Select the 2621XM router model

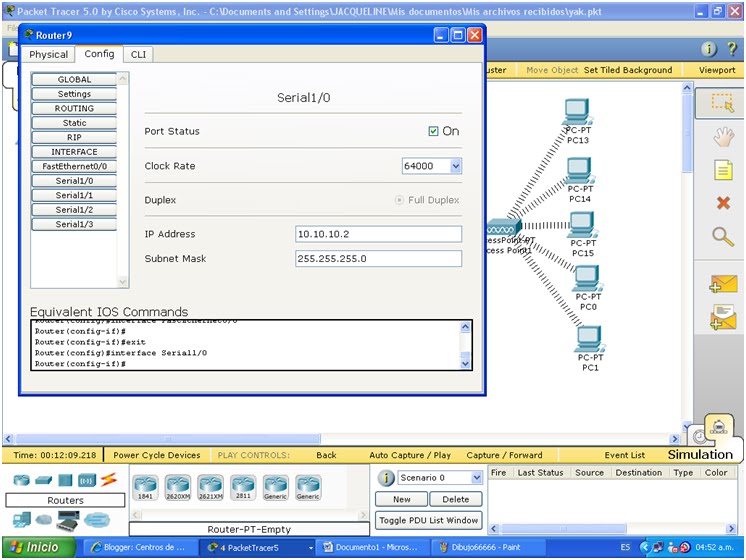[210, 488]
